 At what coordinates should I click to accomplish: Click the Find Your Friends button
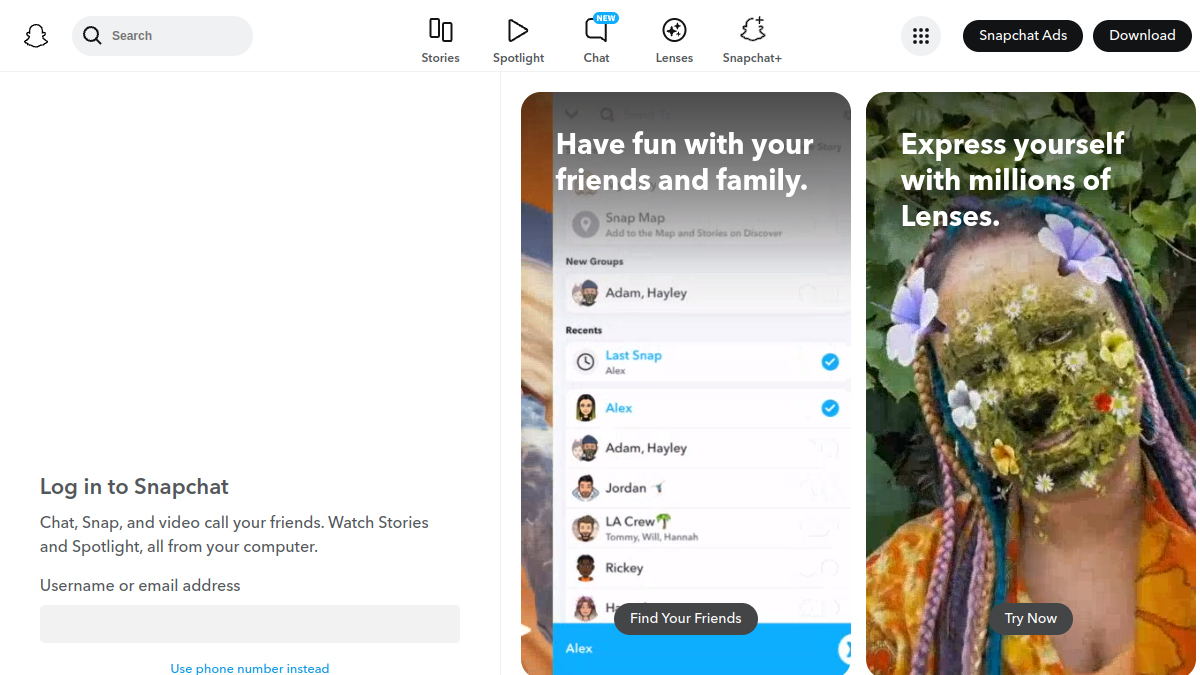point(686,618)
